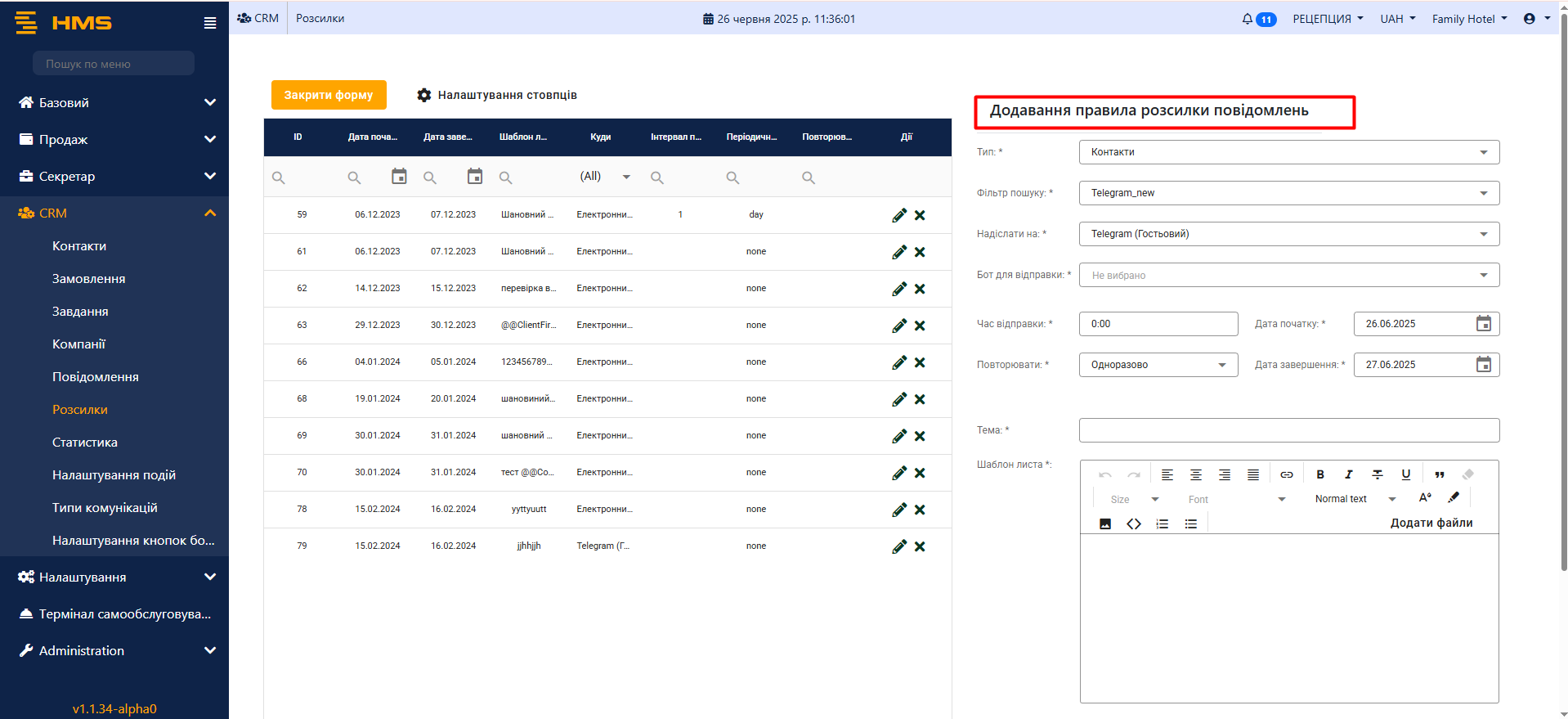Insert a bulleted list in the editor
The image size is (1568, 719).
(x=1190, y=524)
